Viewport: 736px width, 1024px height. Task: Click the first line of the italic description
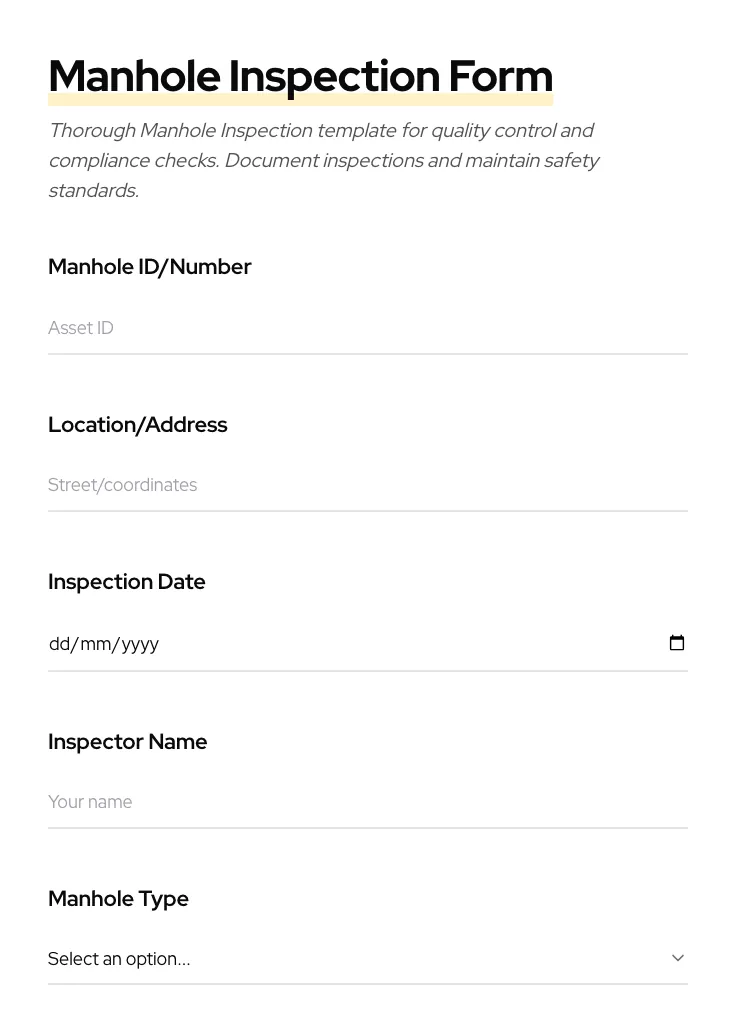[320, 131]
